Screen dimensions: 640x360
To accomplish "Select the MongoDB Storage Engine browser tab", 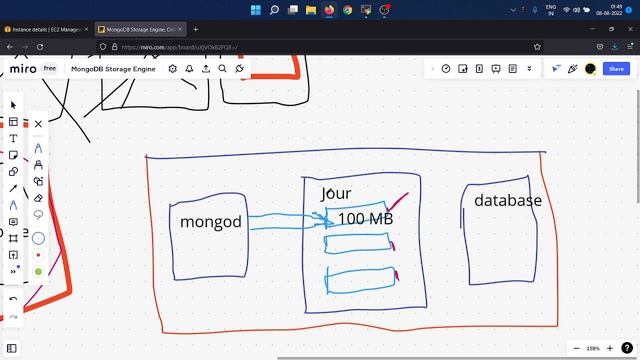I will point(140,29).
